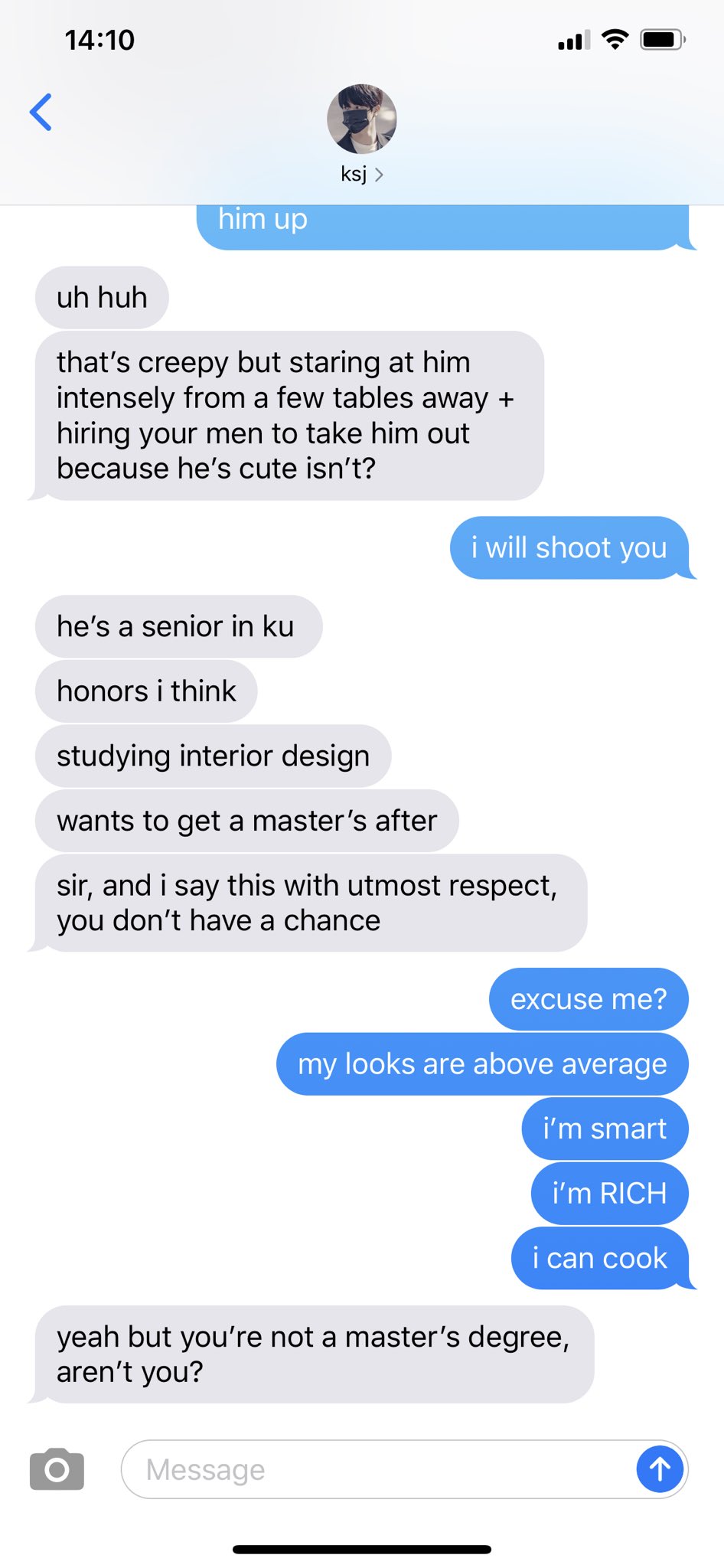Tap the battery indicator icon

(x=663, y=39)
